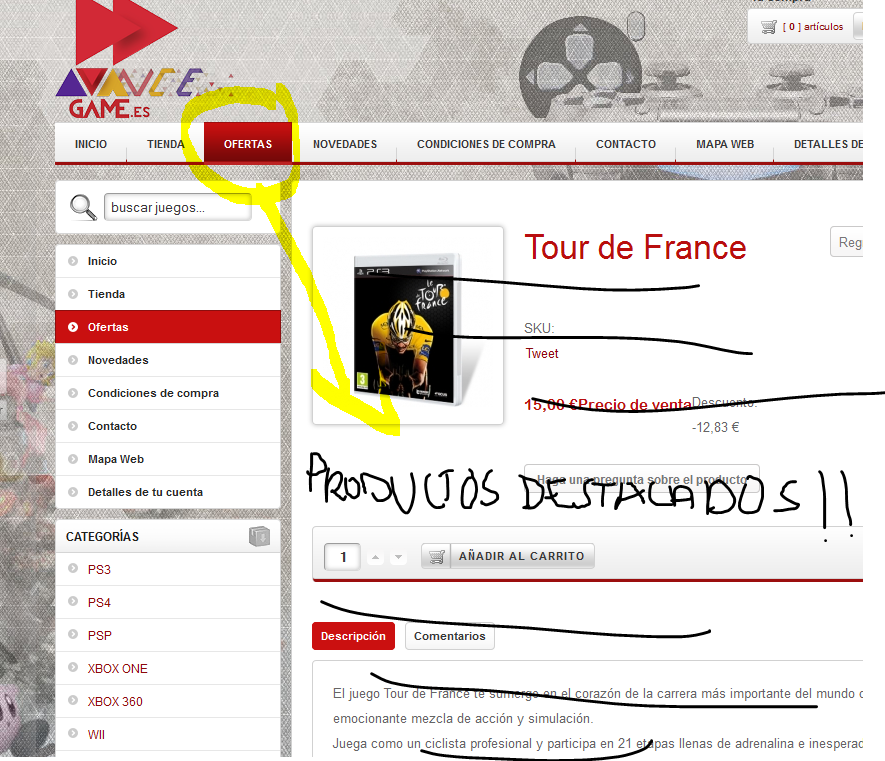
Task: Click the bullet icon beside PSP category
Action: [x=73, y=634]
